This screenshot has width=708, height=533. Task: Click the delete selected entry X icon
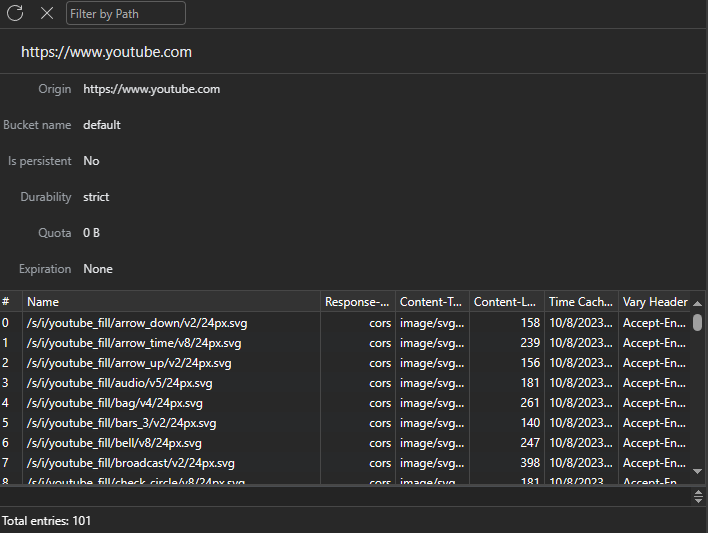(x=47, y=13)
